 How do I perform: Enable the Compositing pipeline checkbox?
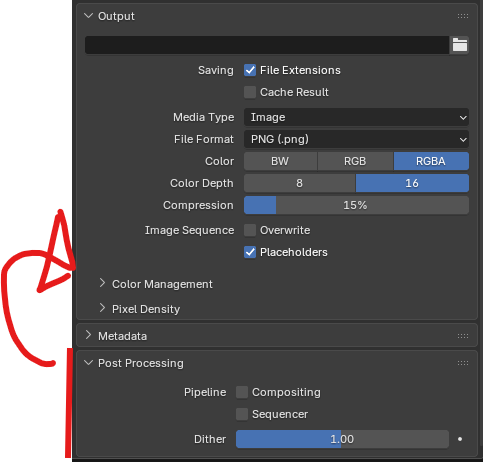click(x=242, y=392)
